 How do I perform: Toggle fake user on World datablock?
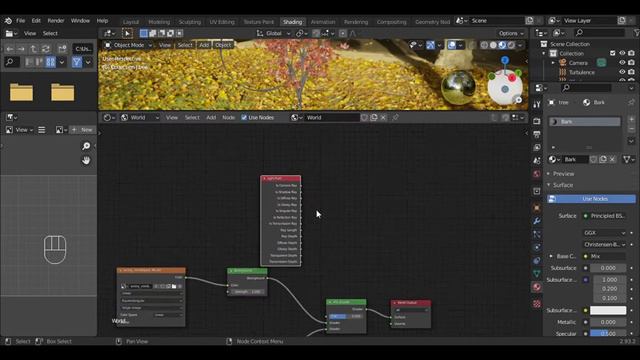coord(364,118)
